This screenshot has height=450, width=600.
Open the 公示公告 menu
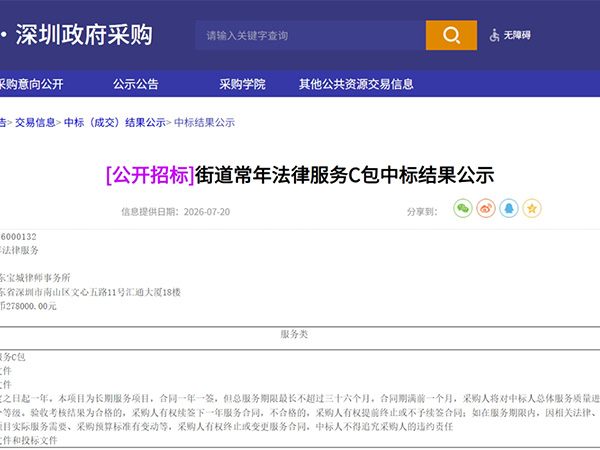135,84
